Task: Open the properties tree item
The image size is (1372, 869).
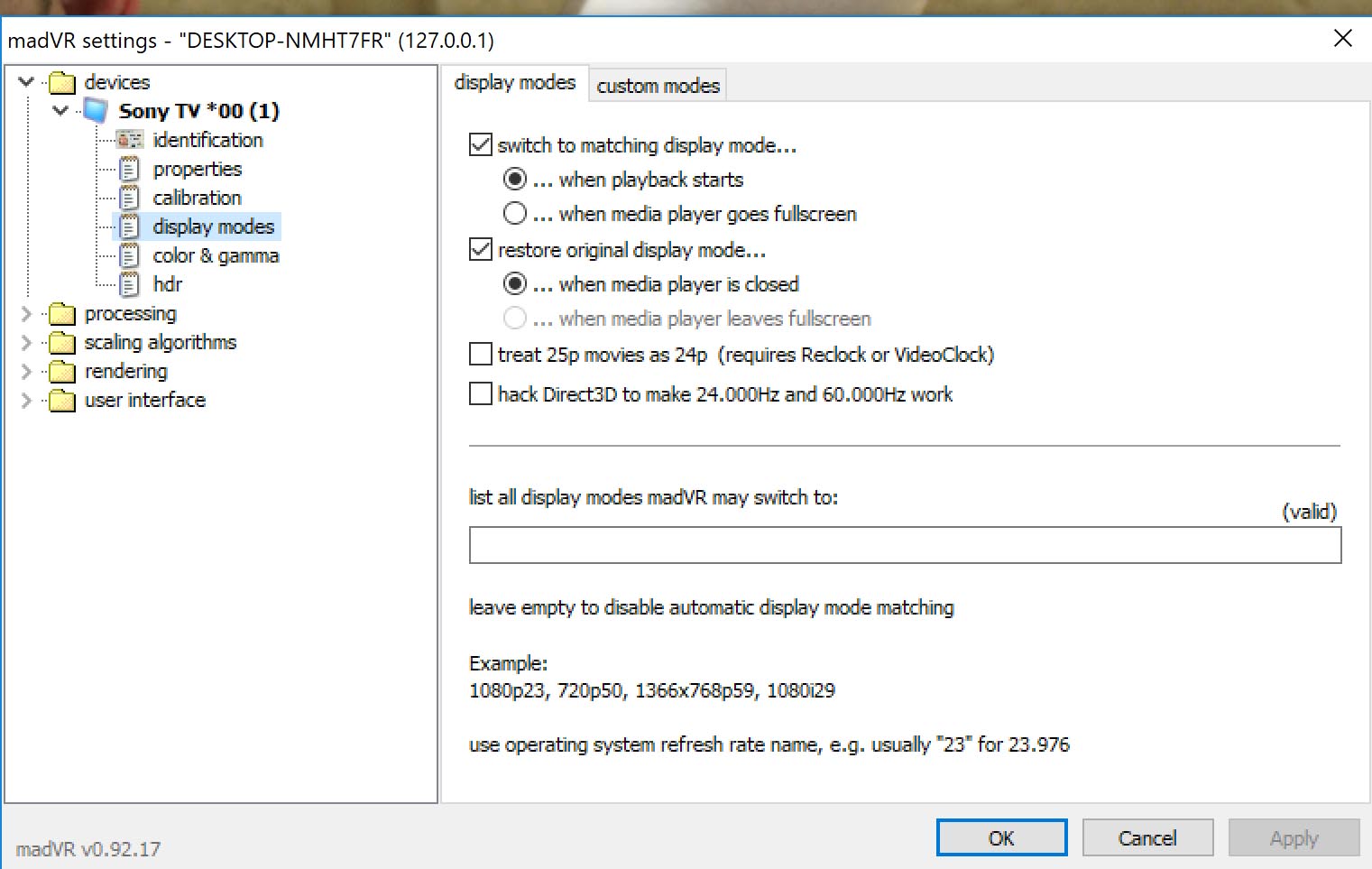Action: 198,169
